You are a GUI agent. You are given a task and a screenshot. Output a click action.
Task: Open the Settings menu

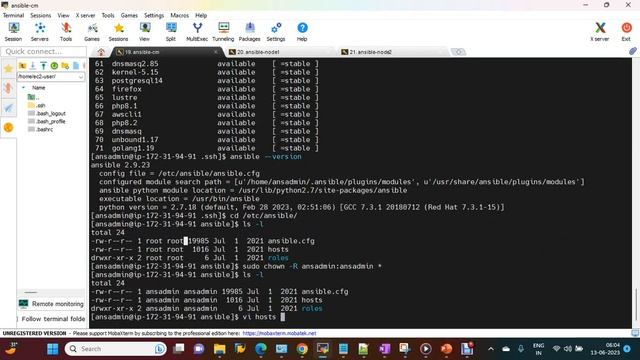(154, 15)
